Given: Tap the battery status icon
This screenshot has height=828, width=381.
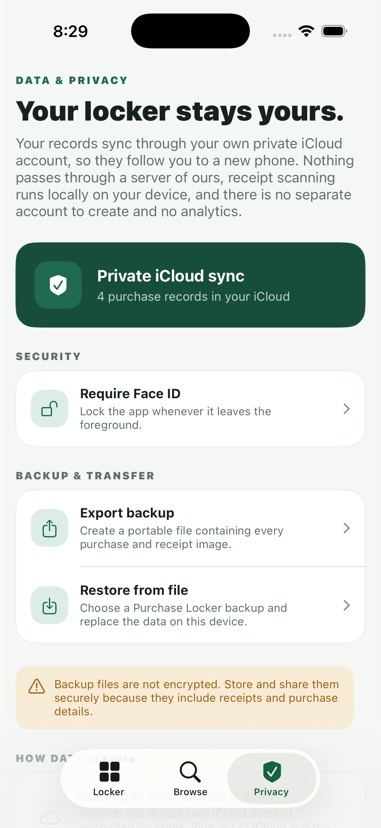Looking at the screenshot, I should [334, 31].
